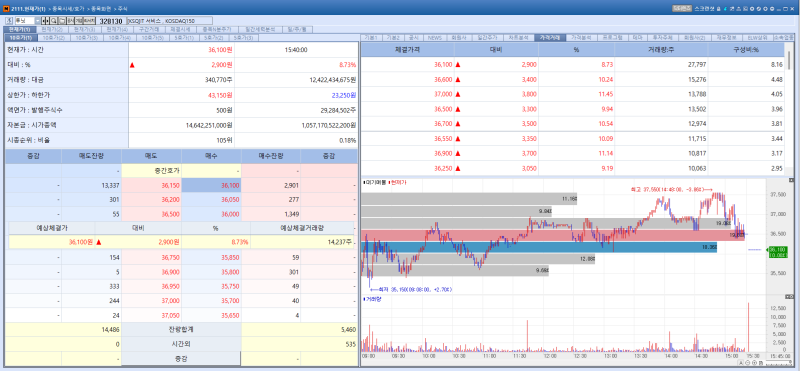Click the 중간호가 cell
The width and height of the screenshot is (800, 371).
point(152,170)
